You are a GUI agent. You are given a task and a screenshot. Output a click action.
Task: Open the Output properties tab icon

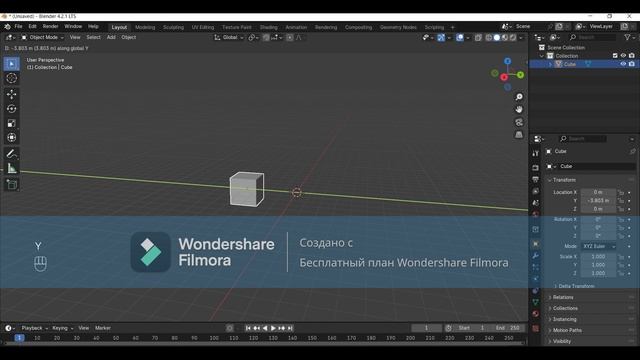(x=536, y=180)
